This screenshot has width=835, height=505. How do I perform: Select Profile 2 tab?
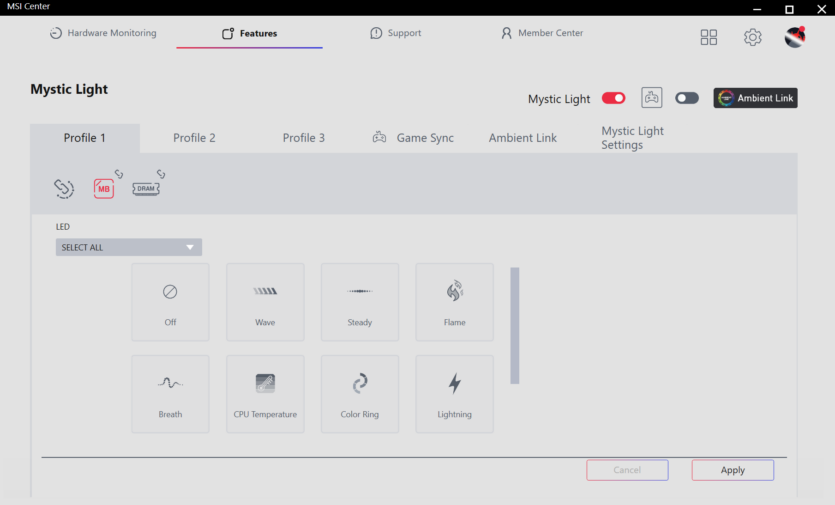click(194, 138)
